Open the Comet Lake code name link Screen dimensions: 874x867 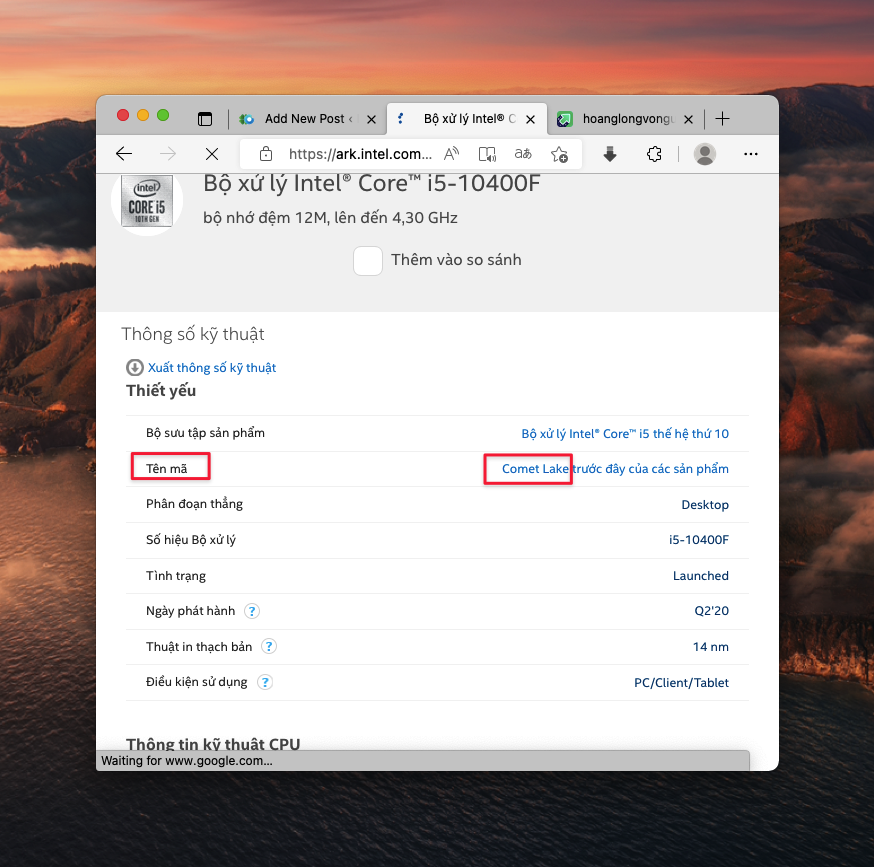pyautogui.click(x=535, y=469)
